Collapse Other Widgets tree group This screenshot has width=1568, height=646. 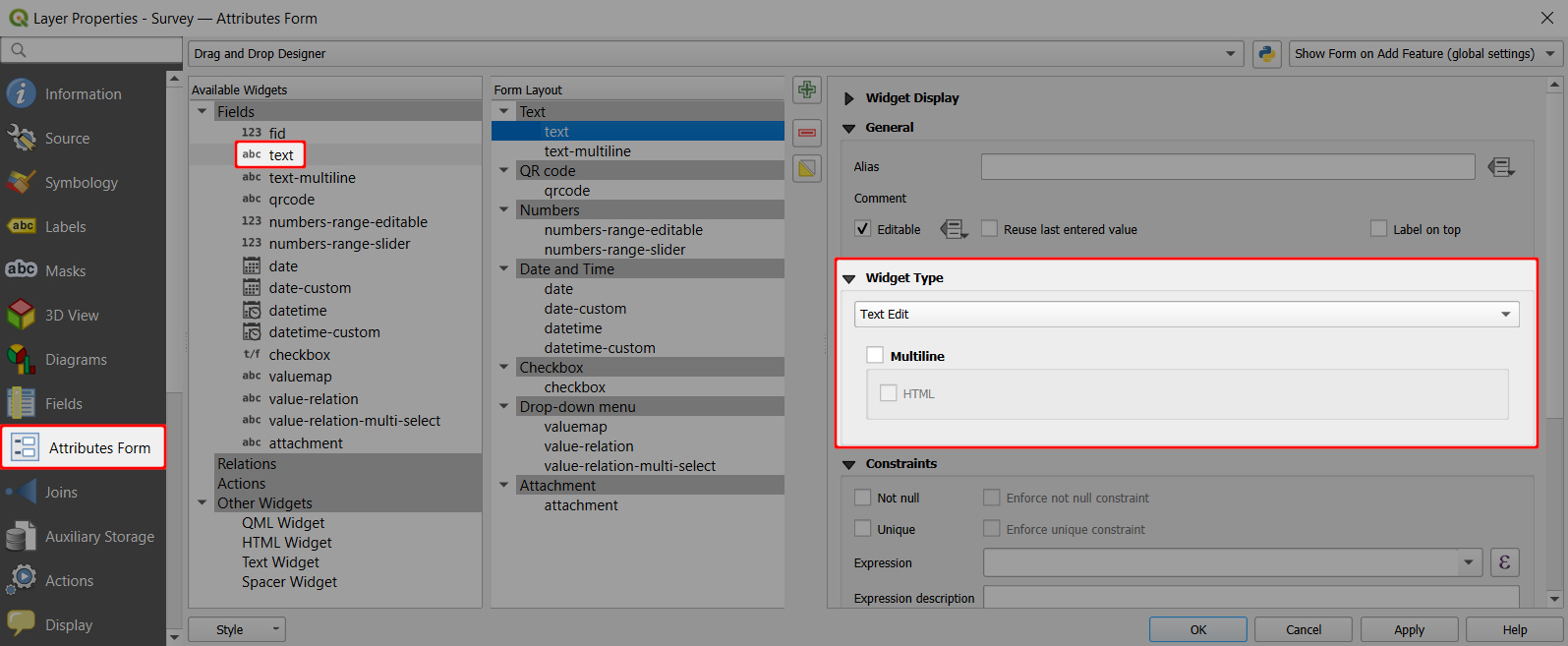[203, 502]
